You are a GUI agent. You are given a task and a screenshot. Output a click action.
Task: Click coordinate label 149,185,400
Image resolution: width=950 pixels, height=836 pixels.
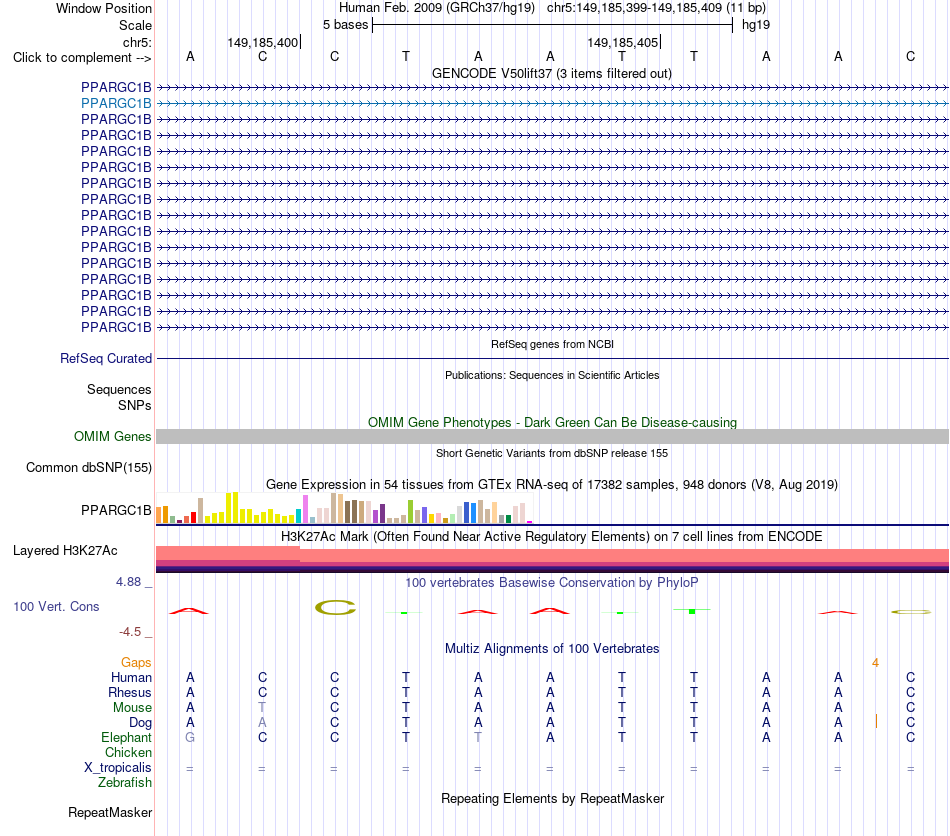(263, 42)
